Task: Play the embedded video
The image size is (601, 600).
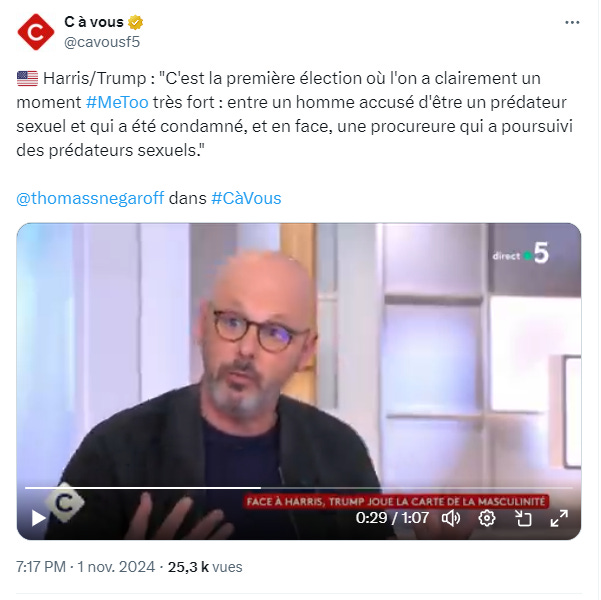Action: coord(38,518)
